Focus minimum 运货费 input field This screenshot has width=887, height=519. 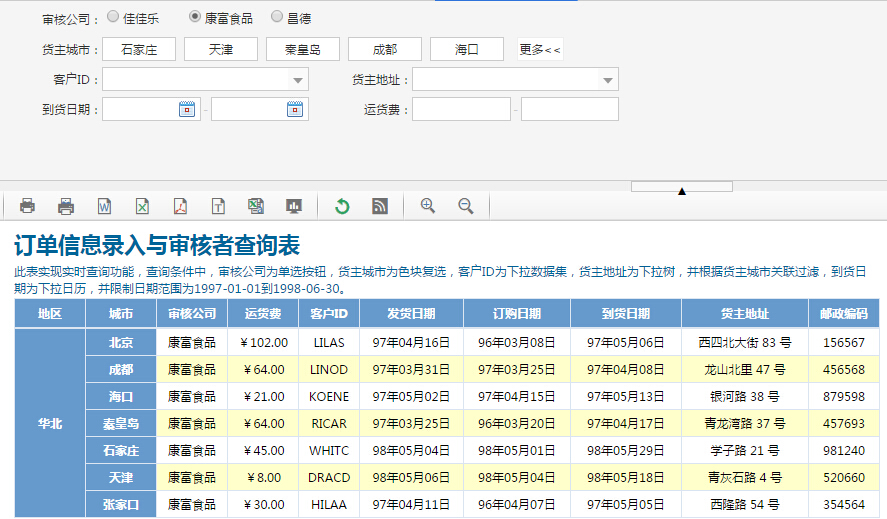coord(462,109)
